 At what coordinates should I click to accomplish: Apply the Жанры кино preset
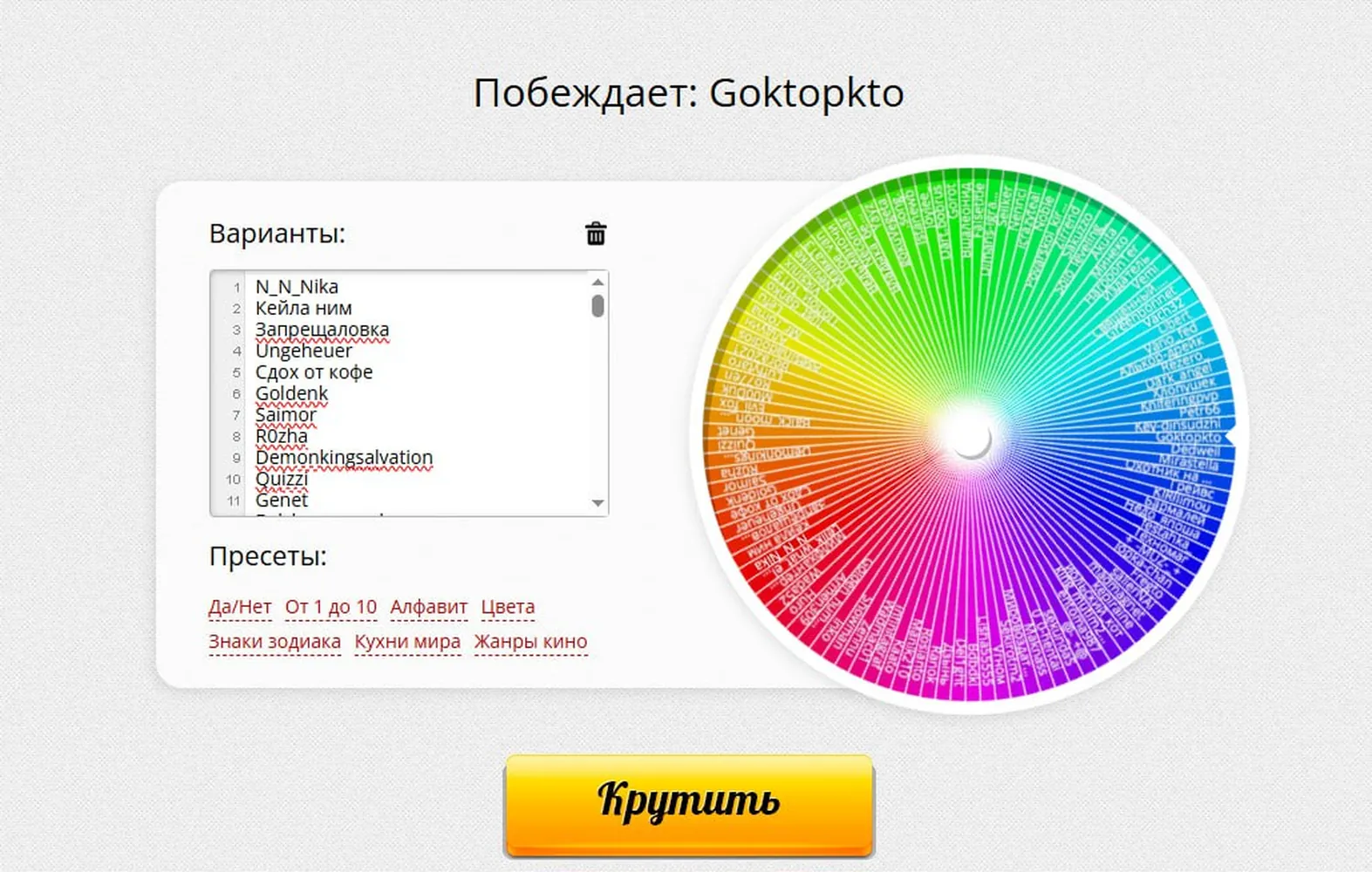click(x=530, y=642)
